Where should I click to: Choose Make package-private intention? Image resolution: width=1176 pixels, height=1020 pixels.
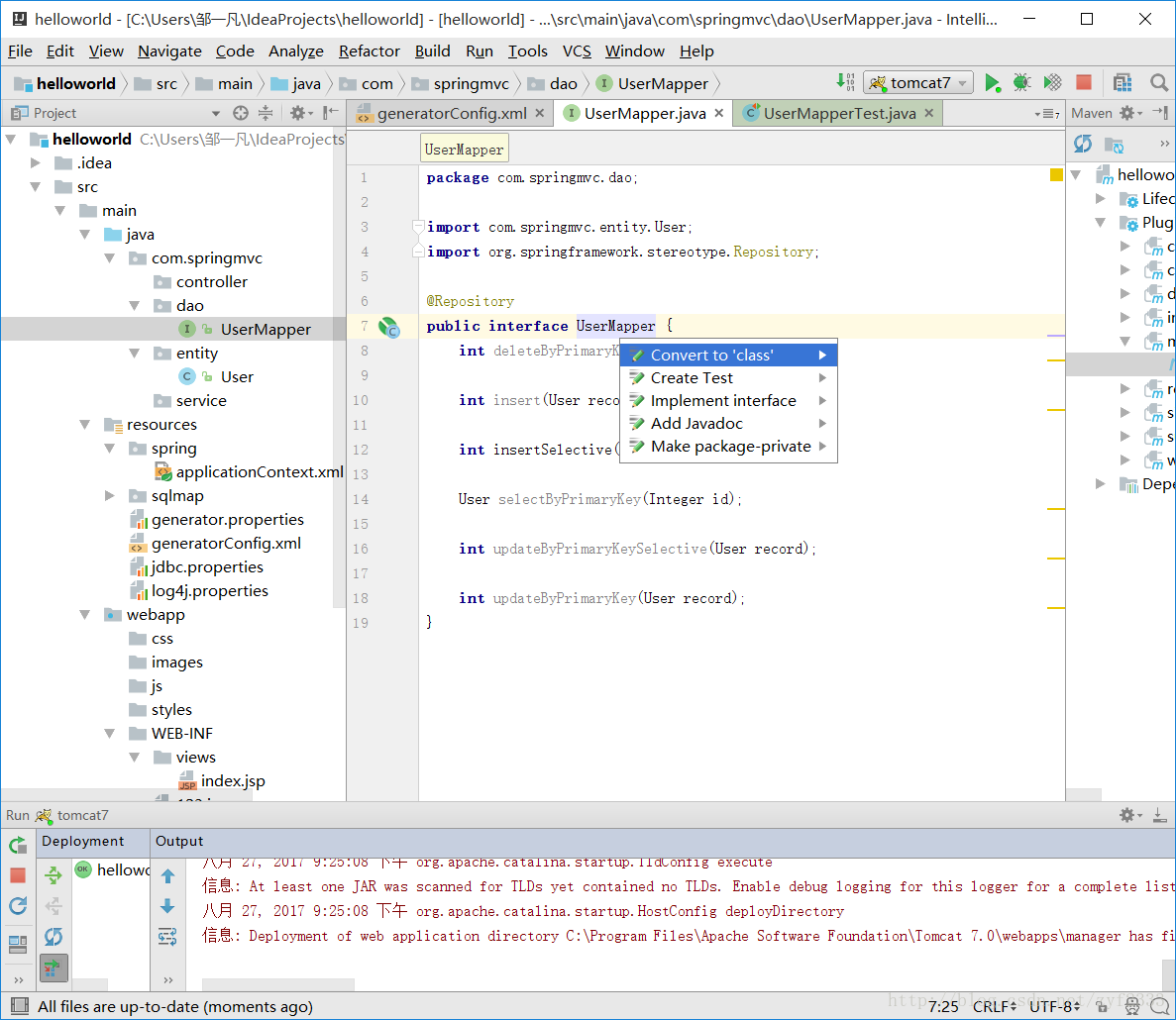pos(728,446)
